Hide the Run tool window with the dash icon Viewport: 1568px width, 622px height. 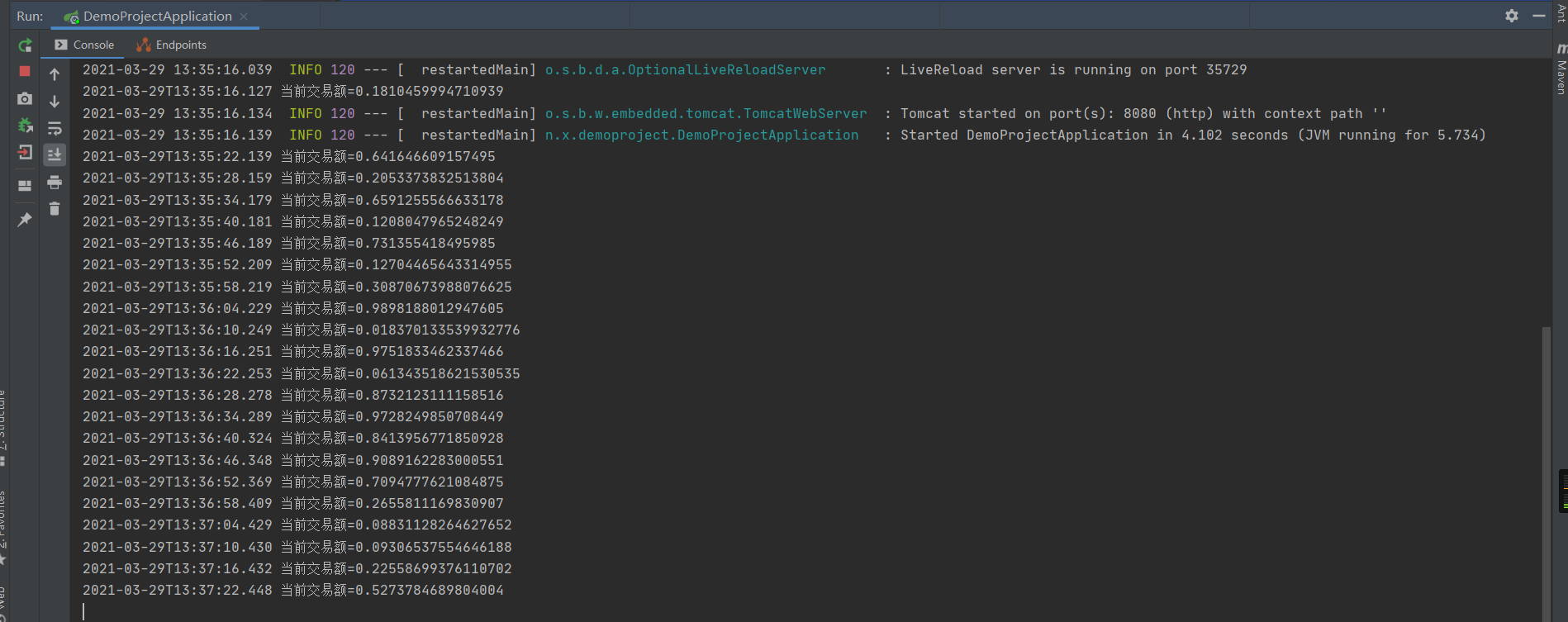[1539, 16]
